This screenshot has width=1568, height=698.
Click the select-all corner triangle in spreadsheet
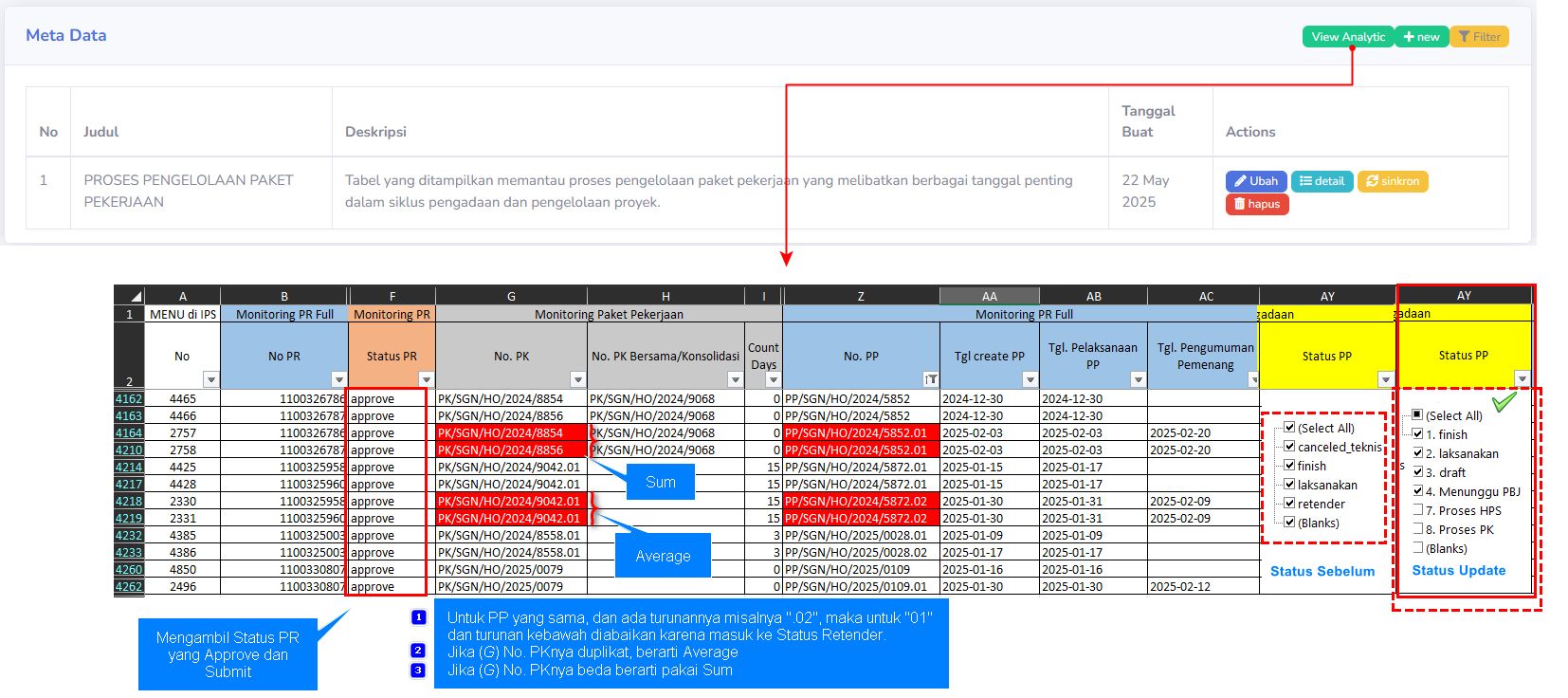136,296
